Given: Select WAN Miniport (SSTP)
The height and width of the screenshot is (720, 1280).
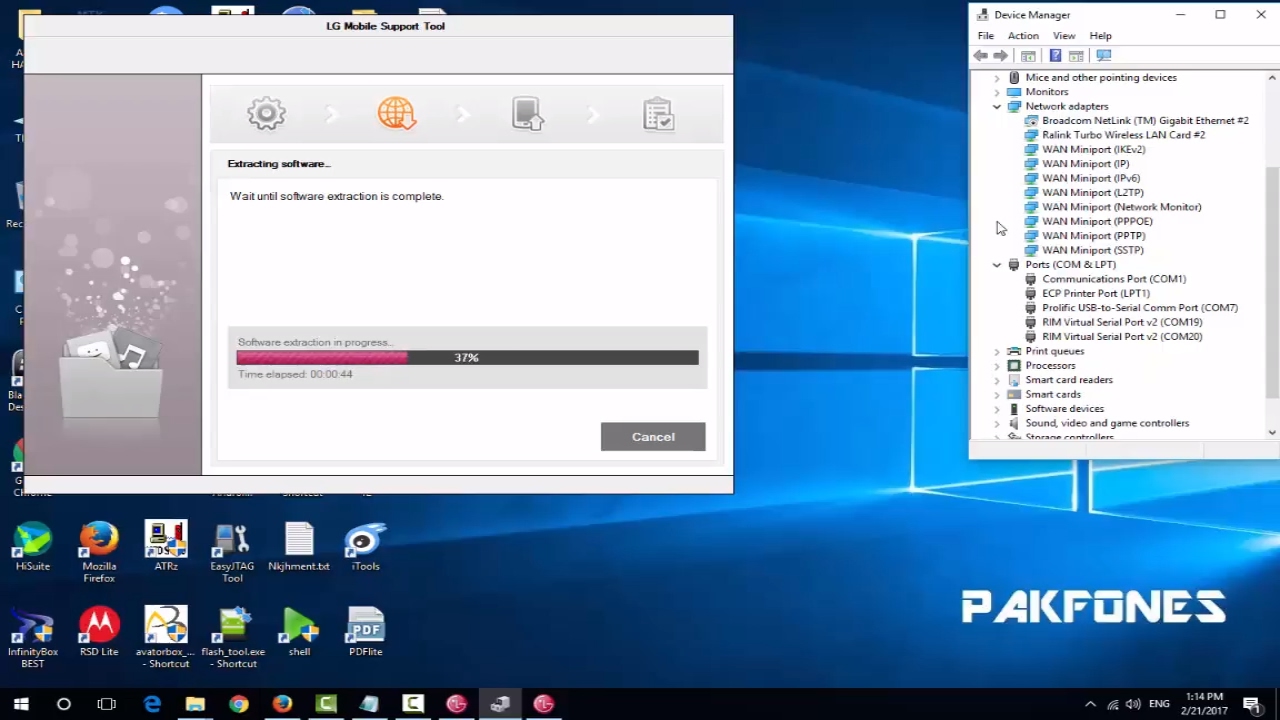Looking at the screenshot, I should [x=1092, y=251].
